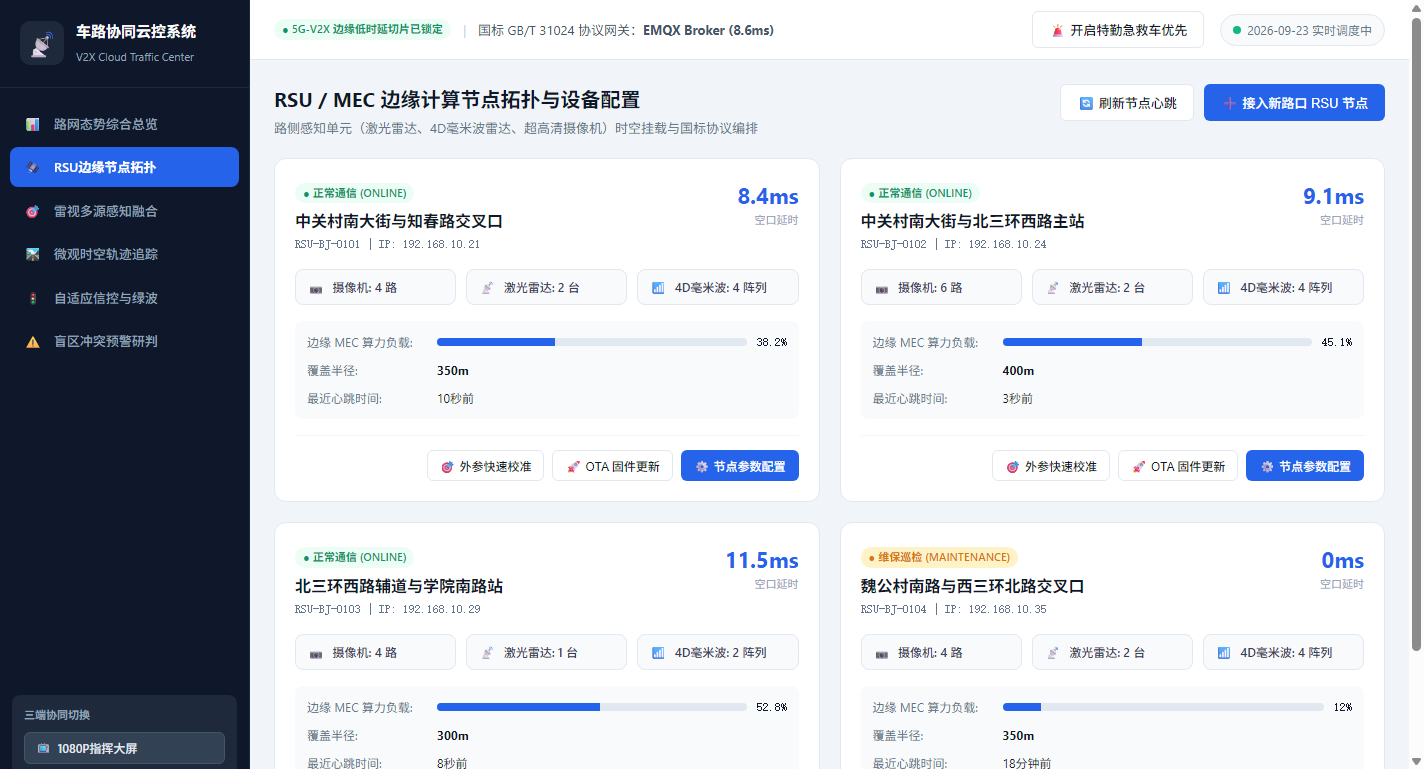Click the 微观时空轨迹追踪 map icon
Screen dimensions: 1424x769
[x=33, y=255]
